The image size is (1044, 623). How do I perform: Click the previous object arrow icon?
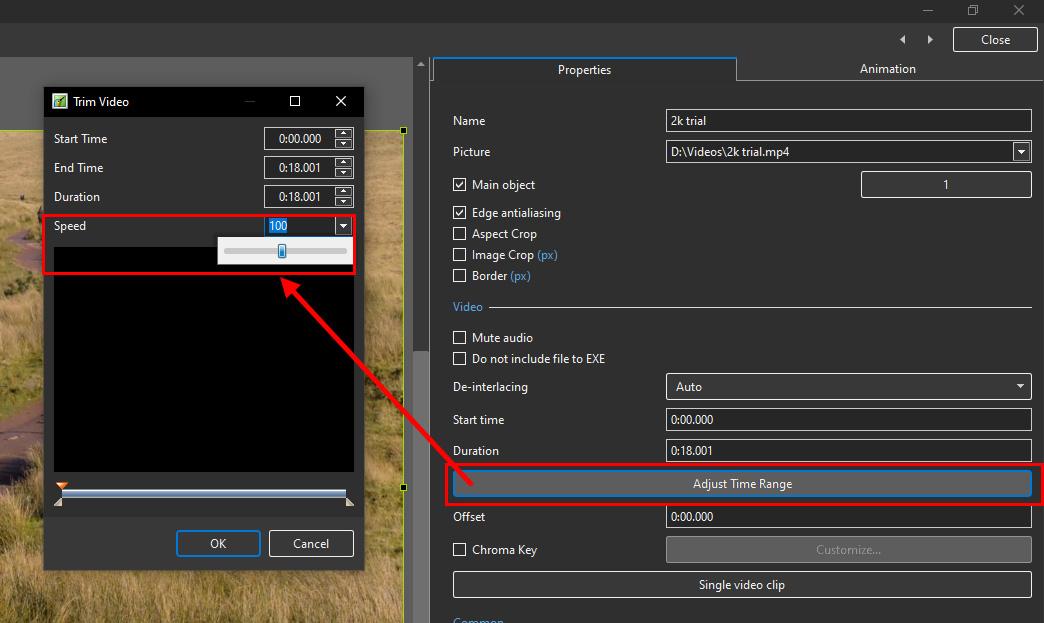click(x=903, y=40)
